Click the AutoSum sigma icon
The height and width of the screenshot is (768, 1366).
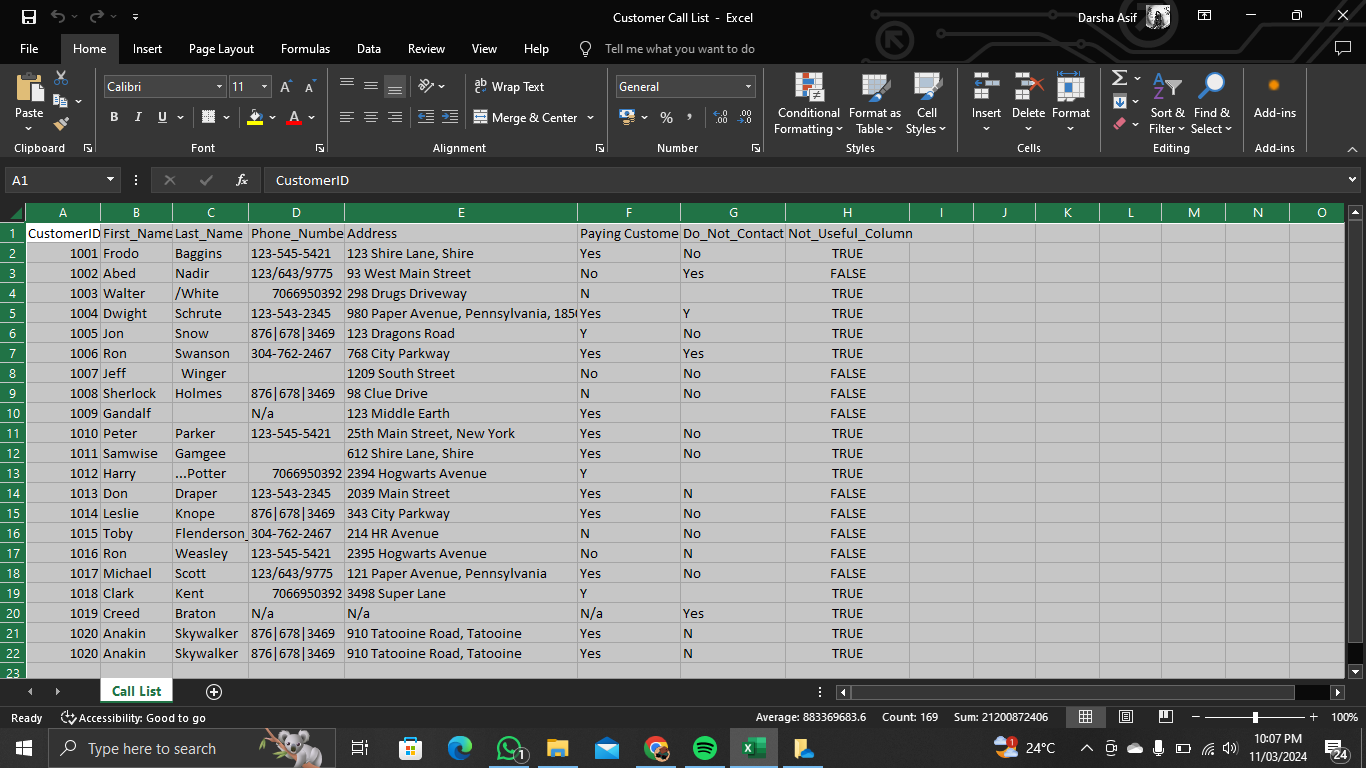click(1120, 78)
